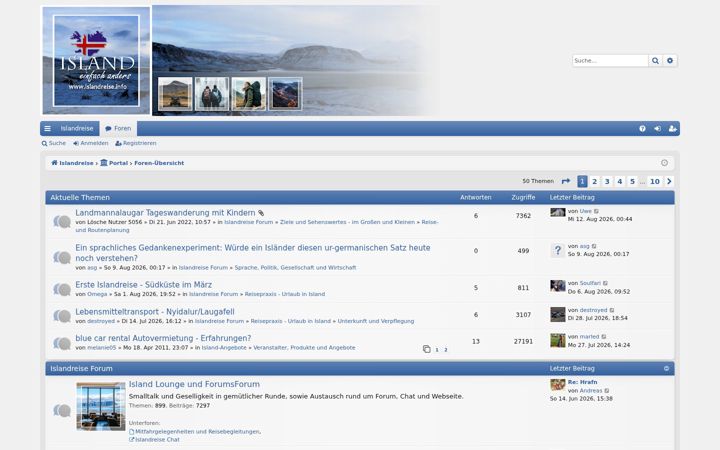Open author Omega profile
This screenshot has height=450, width=720.
pos(97,294)
